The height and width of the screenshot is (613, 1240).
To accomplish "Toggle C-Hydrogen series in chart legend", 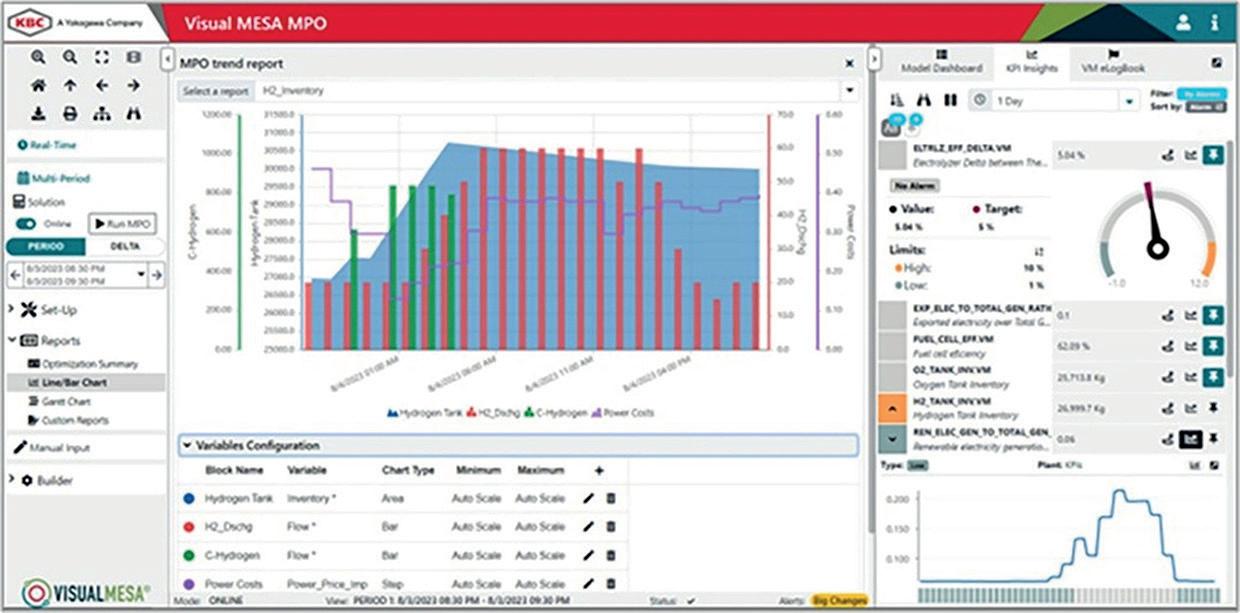I will (556, 412).
